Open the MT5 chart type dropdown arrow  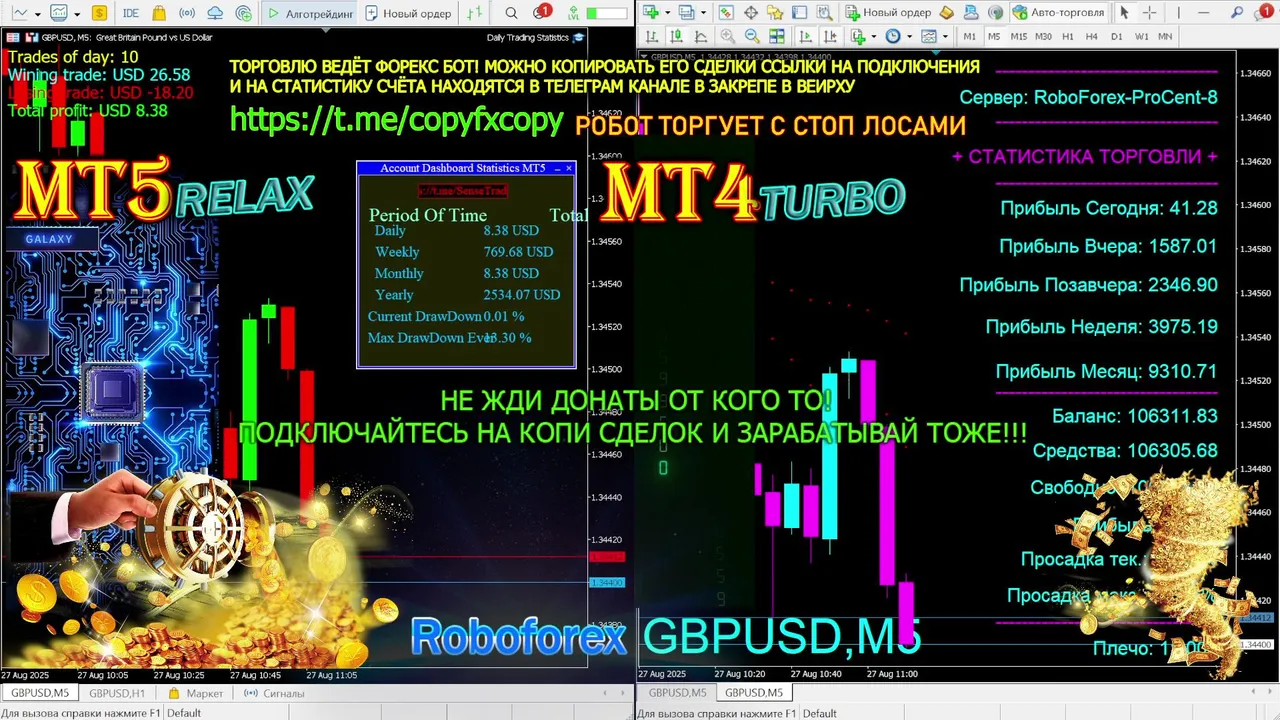[38, 14]
